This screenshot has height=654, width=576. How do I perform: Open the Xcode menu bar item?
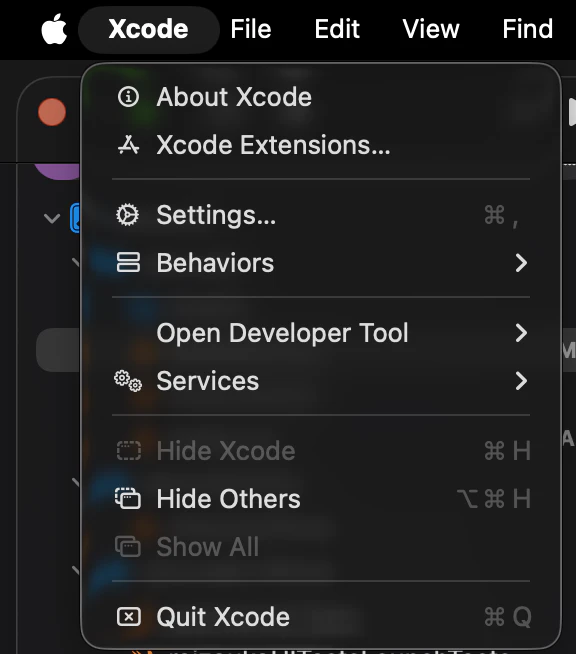coord(148,29)
